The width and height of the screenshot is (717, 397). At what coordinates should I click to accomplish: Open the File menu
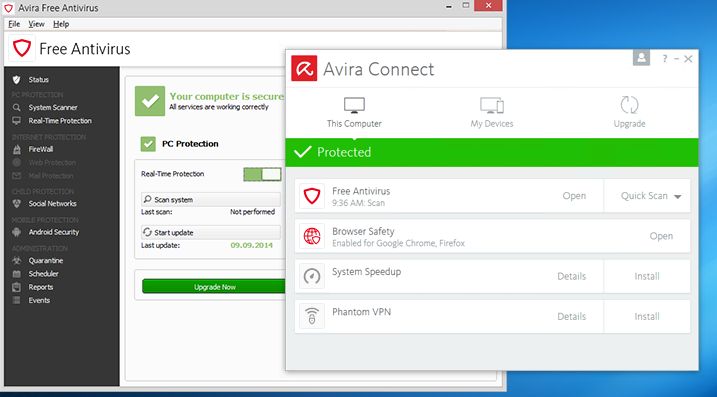(x=14, y=24)
